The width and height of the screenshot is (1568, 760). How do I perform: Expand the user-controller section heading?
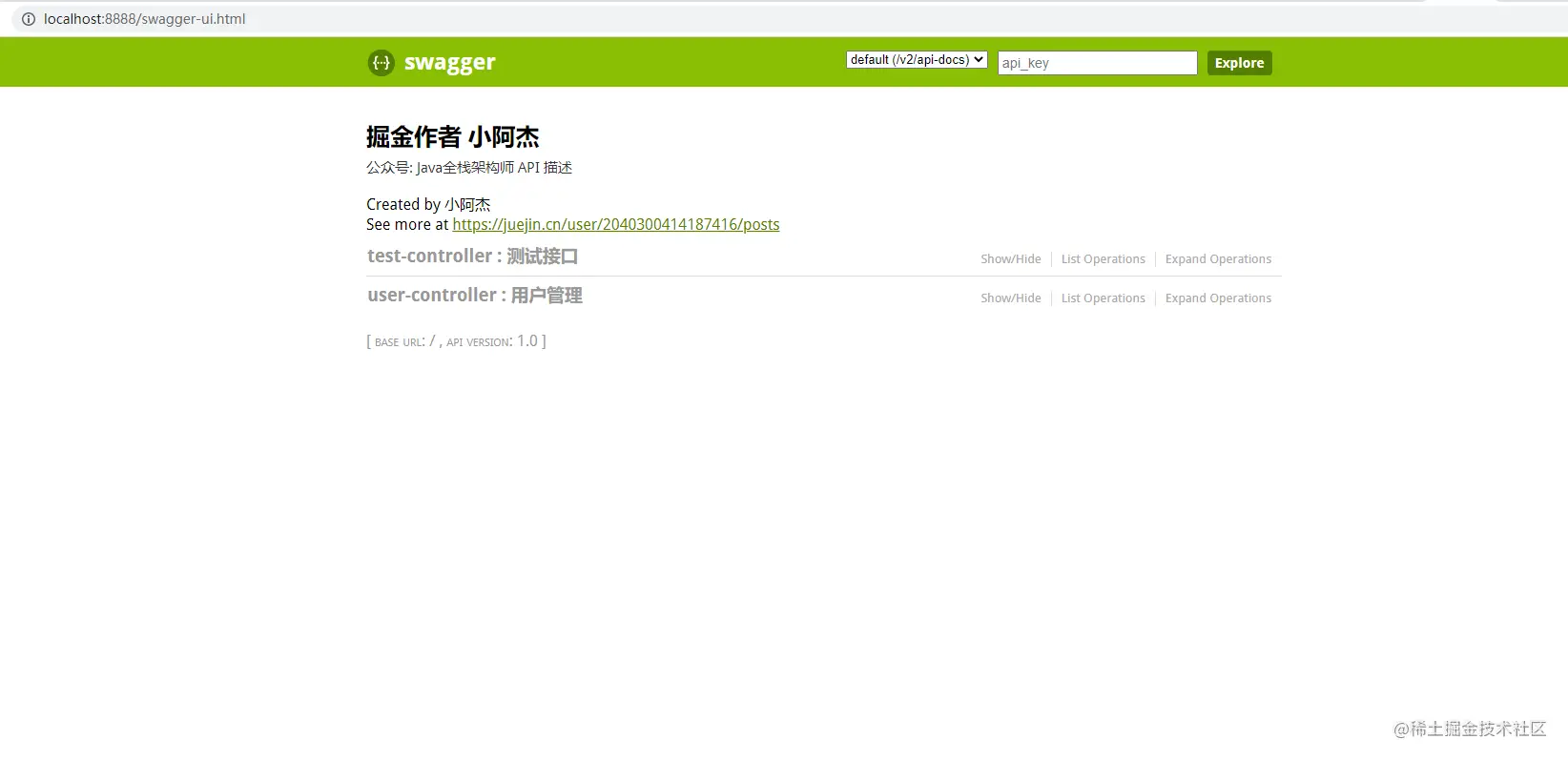[475, 296]
